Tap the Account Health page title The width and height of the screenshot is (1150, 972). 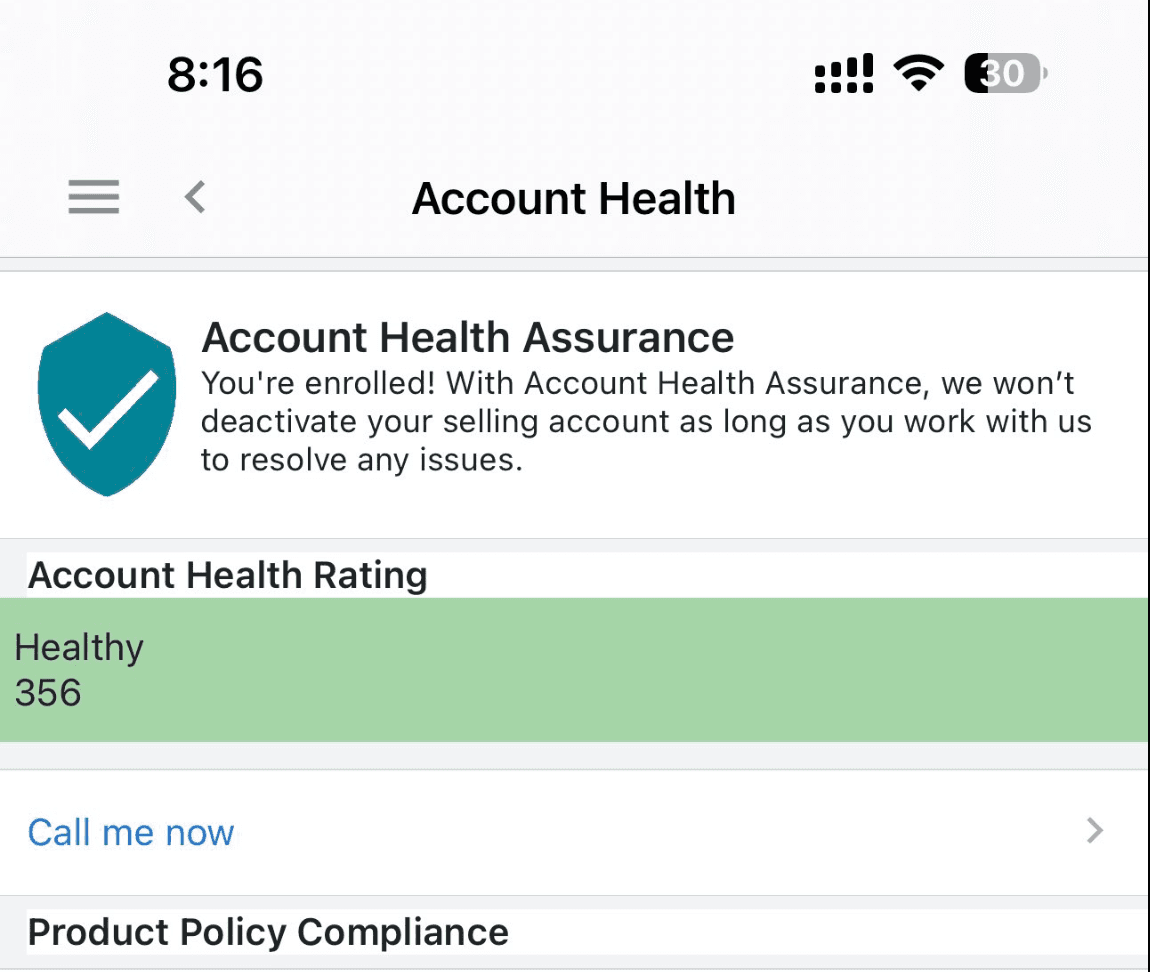(x=573, y=198)
